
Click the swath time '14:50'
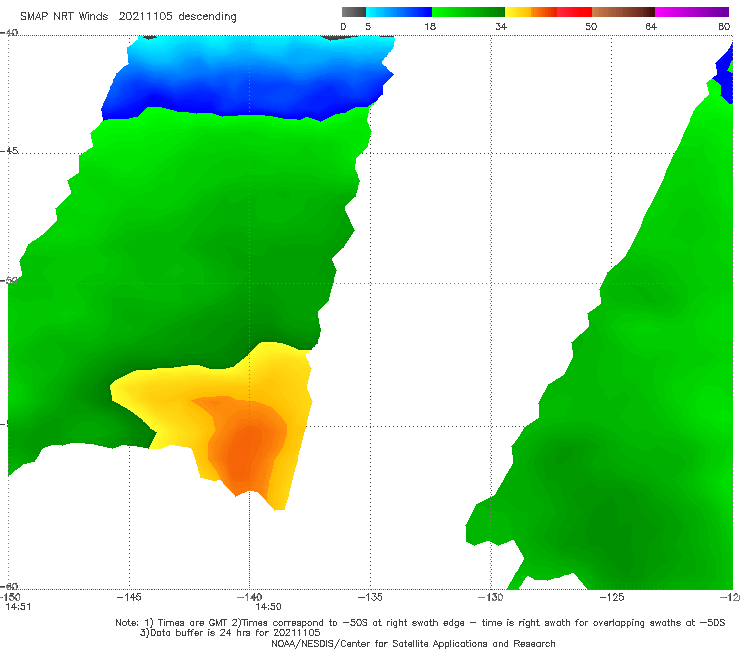click(268, 607)
